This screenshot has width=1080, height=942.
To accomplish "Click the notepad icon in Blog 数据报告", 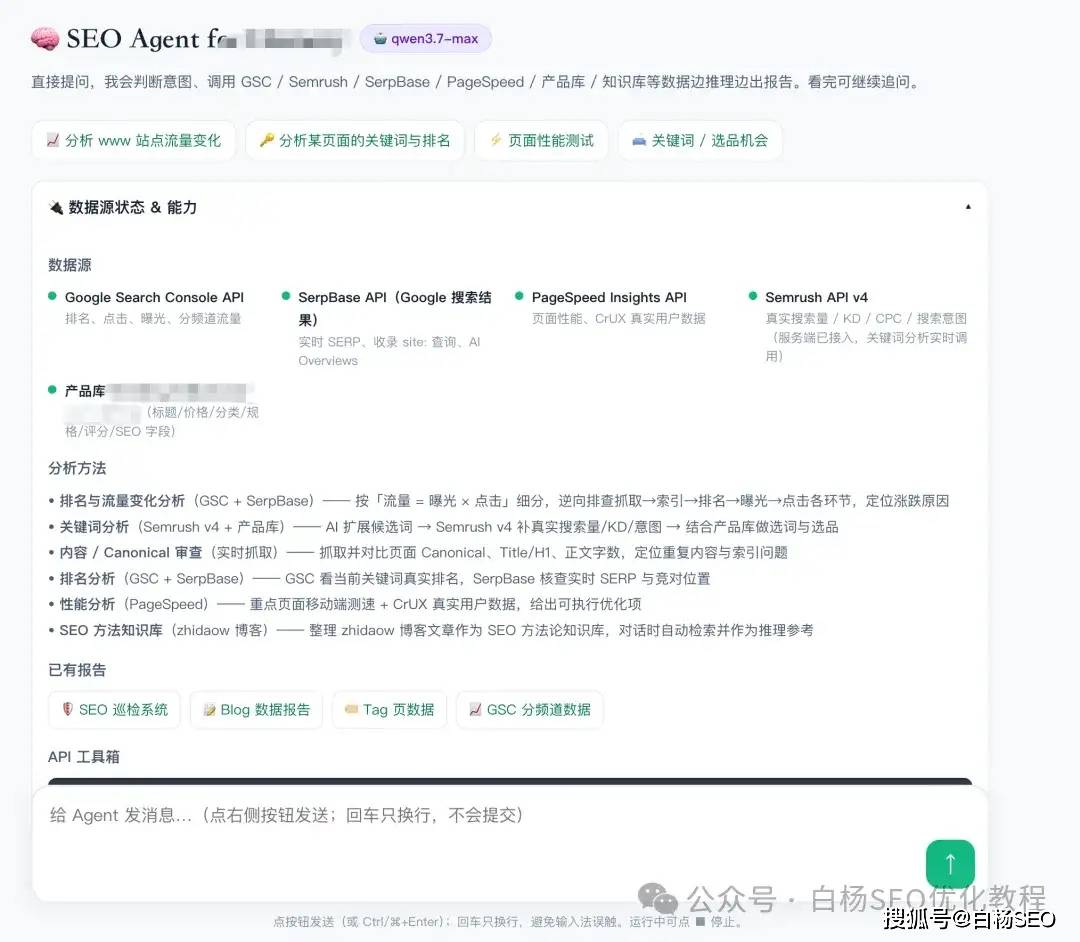I will click(x=209, y=710).
